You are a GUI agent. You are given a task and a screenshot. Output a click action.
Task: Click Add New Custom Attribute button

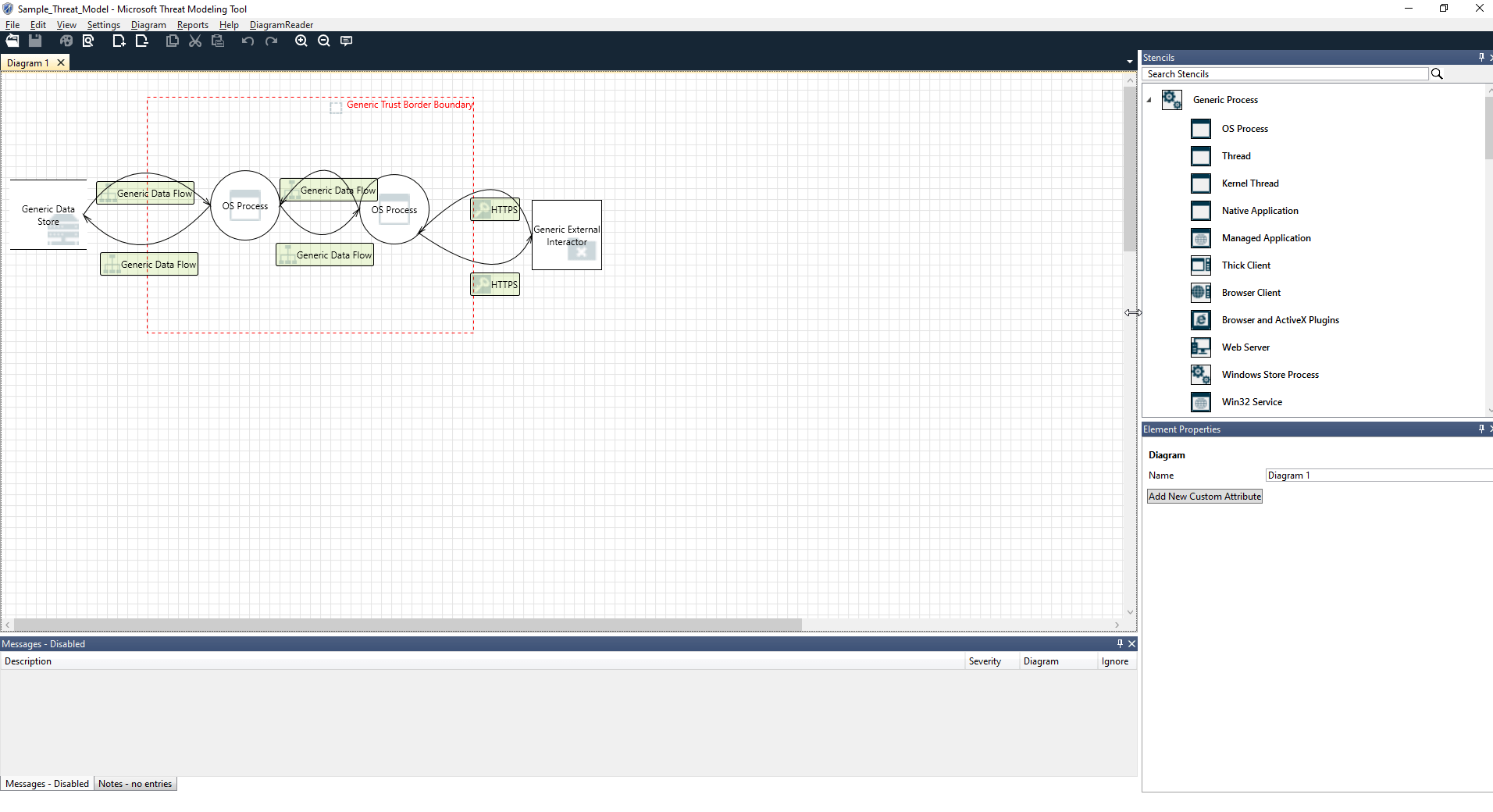(1205, 497)
